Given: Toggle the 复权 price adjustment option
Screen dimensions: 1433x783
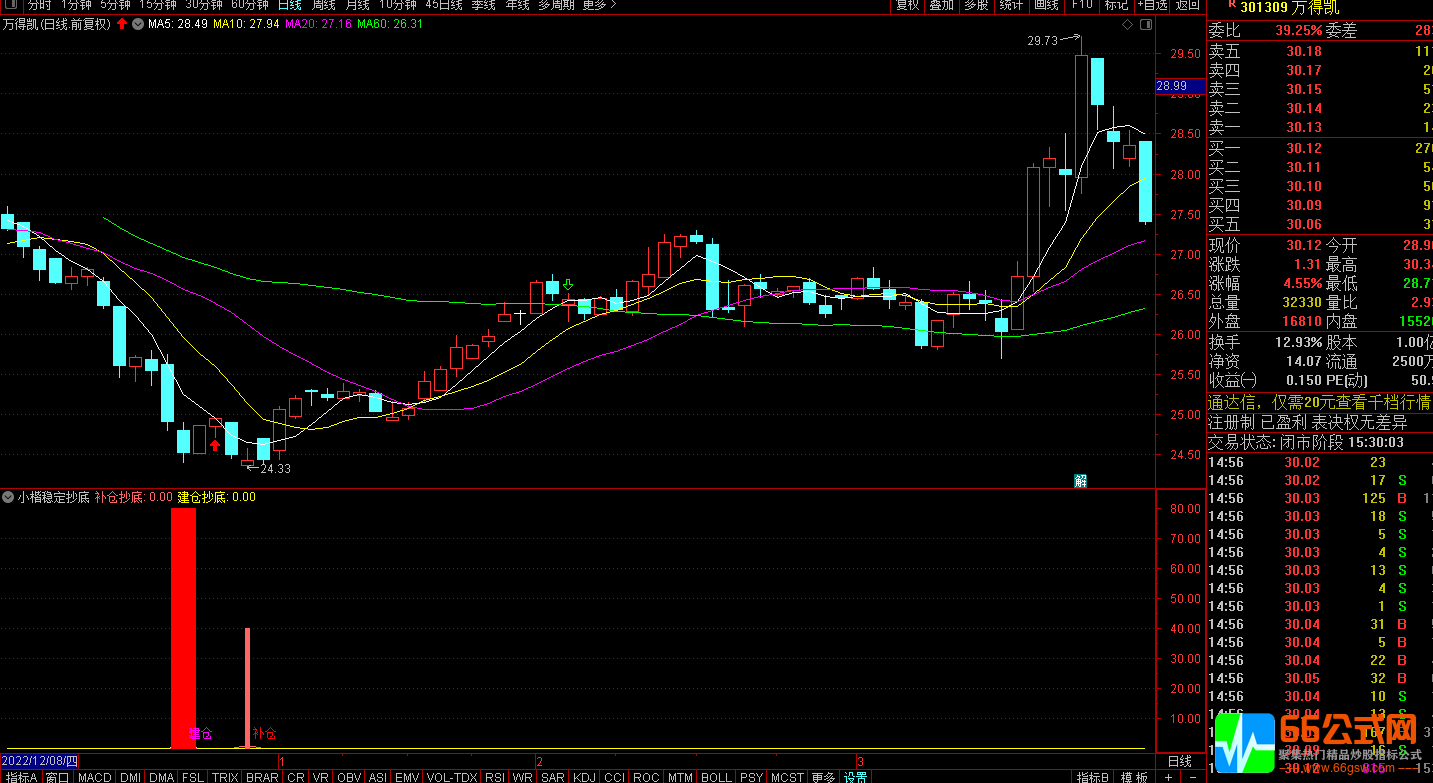Looking at the screenshot, I should 907,5.
